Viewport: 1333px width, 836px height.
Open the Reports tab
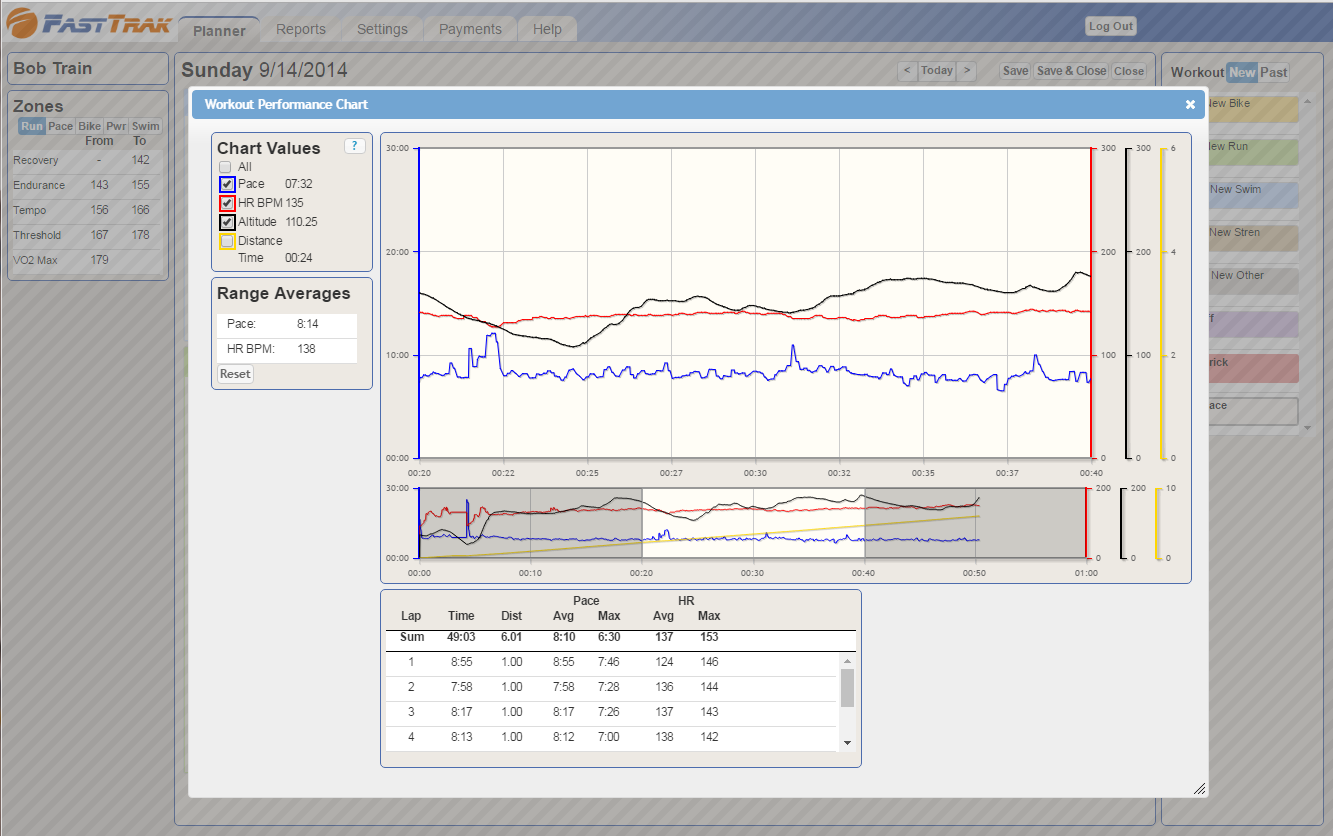tap(301, 29)
